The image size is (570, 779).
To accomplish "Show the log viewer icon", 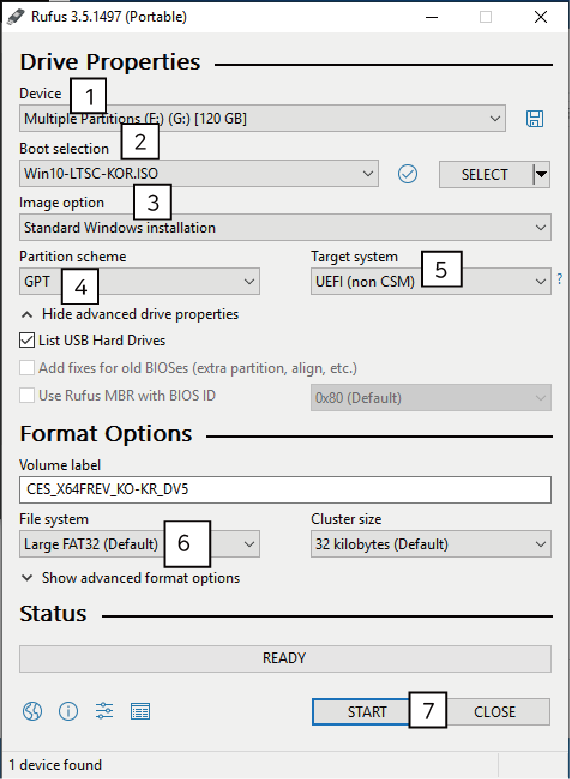I will (140, 711).
